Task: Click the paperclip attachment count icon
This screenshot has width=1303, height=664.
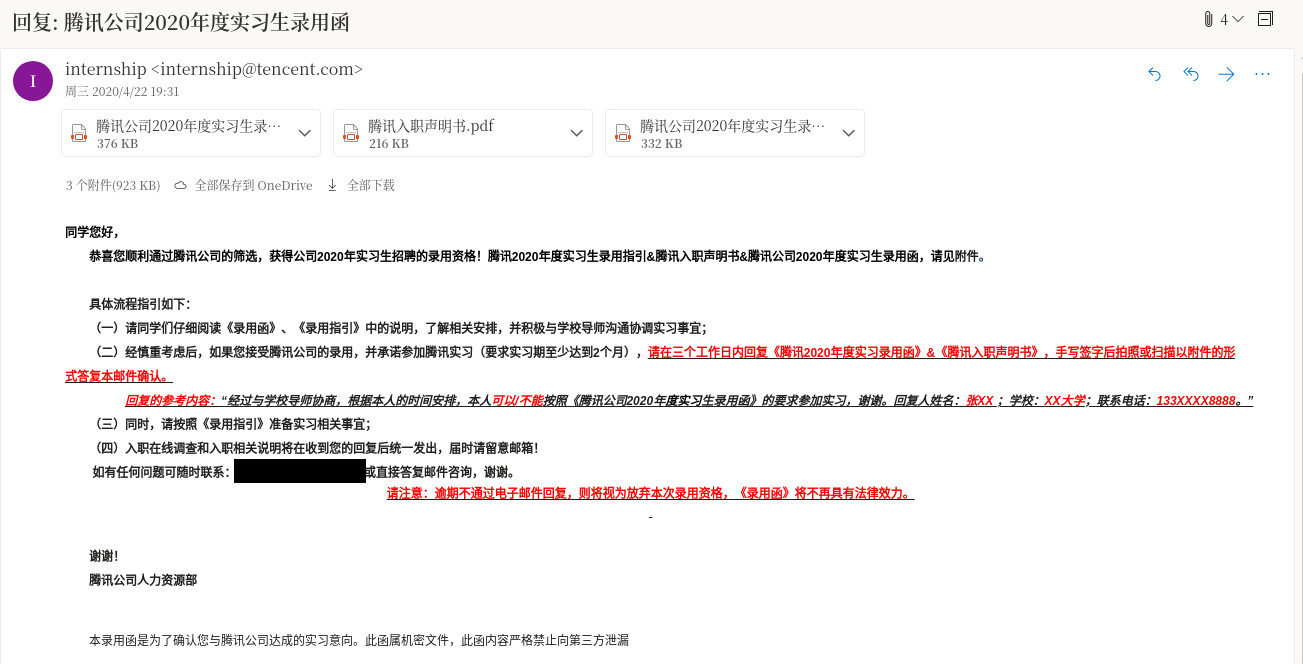Action: 1208,19
